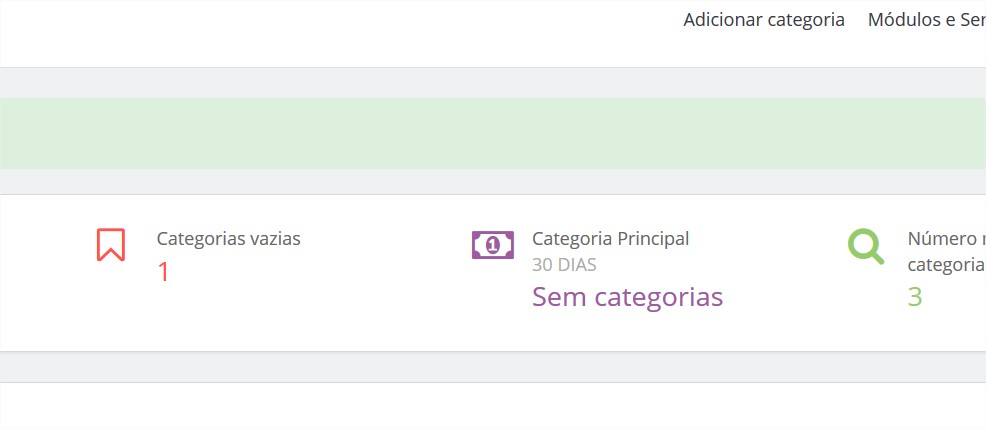Click the red bookmark icon
The image size is (986, 429).
[x=111, y=245]
